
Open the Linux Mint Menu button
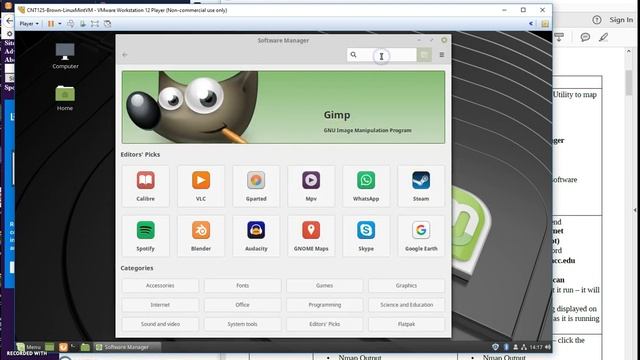[x=29, y=347]
